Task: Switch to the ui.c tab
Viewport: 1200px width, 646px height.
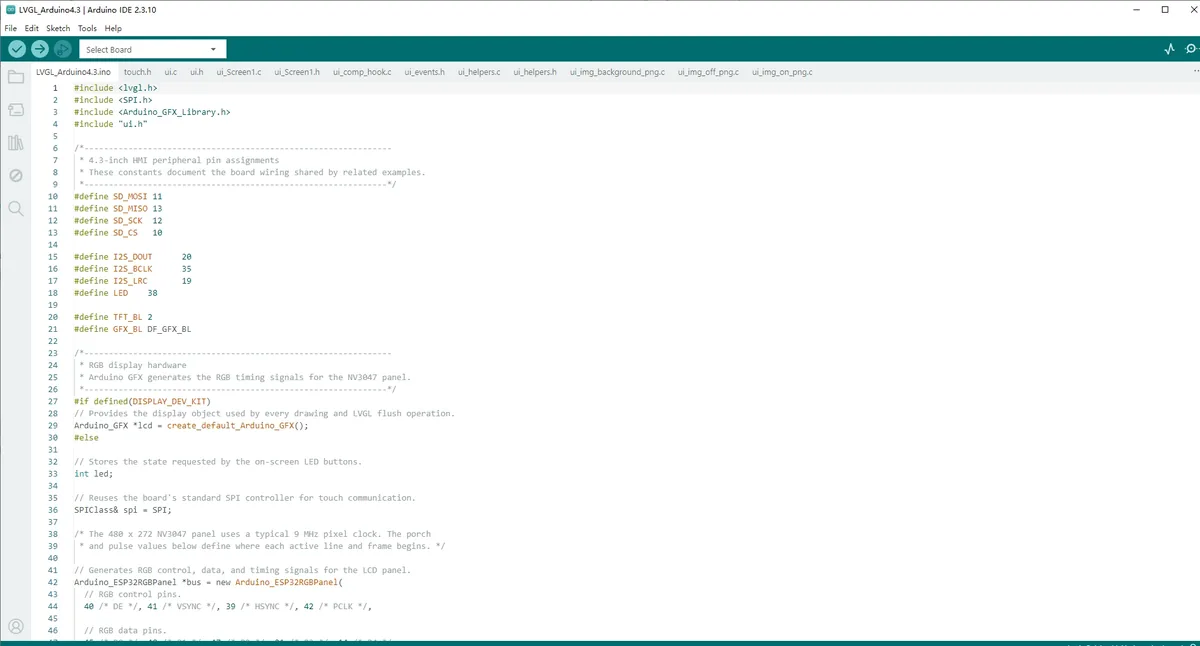Action: [171, 72]
